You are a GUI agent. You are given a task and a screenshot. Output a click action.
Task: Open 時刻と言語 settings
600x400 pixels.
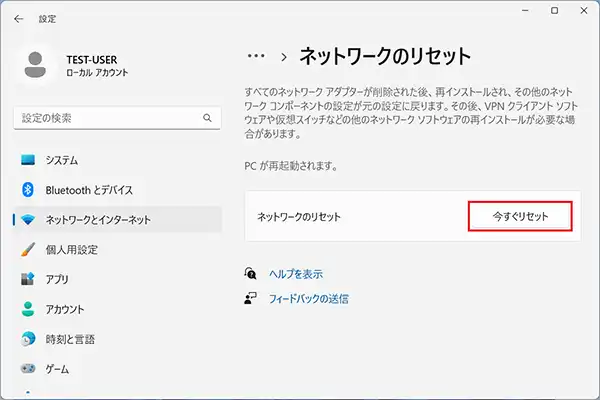[117, 339]
